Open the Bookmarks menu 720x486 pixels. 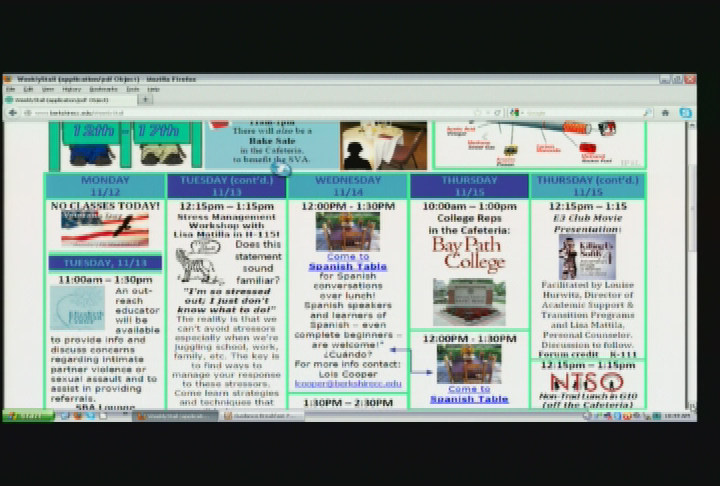tap(103, 89)
